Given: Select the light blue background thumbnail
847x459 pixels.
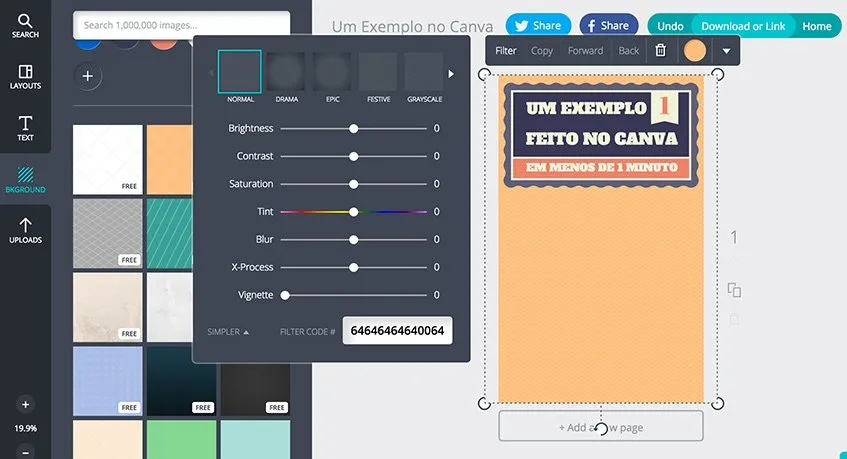Looking at the screenshot, I should (x=107, y=381).
